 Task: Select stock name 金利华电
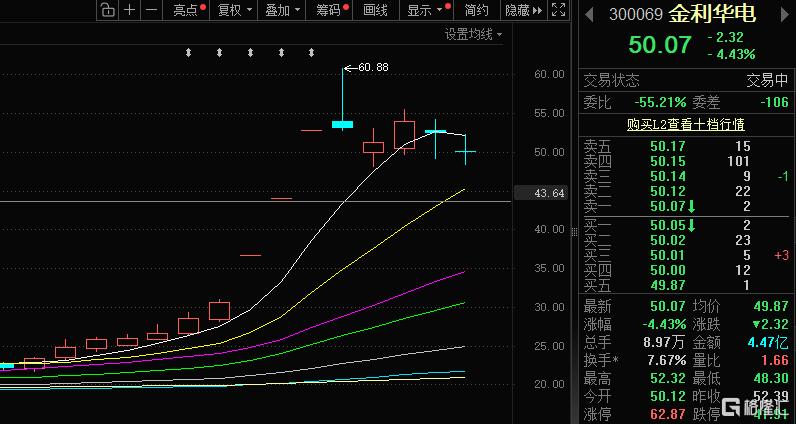(712, 14)
